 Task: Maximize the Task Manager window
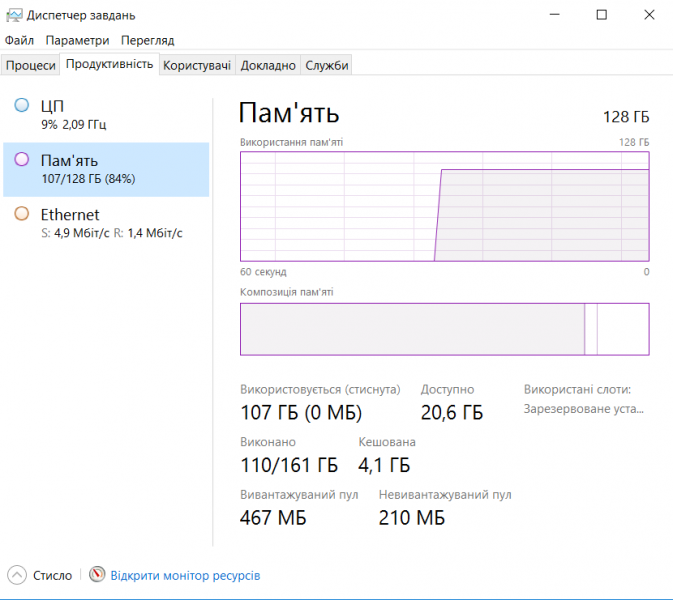601,15
